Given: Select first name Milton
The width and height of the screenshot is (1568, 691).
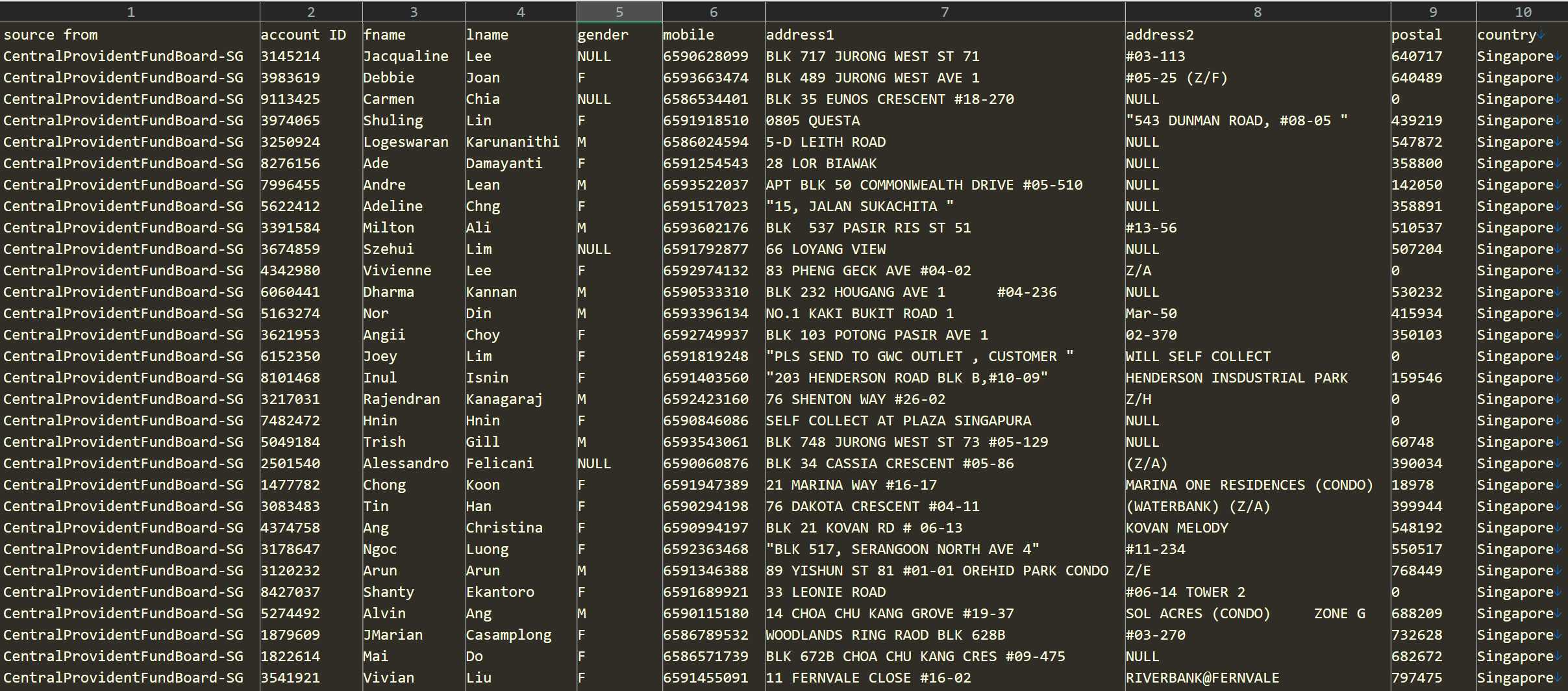Looking at the screenshot, I should point(388,228).
